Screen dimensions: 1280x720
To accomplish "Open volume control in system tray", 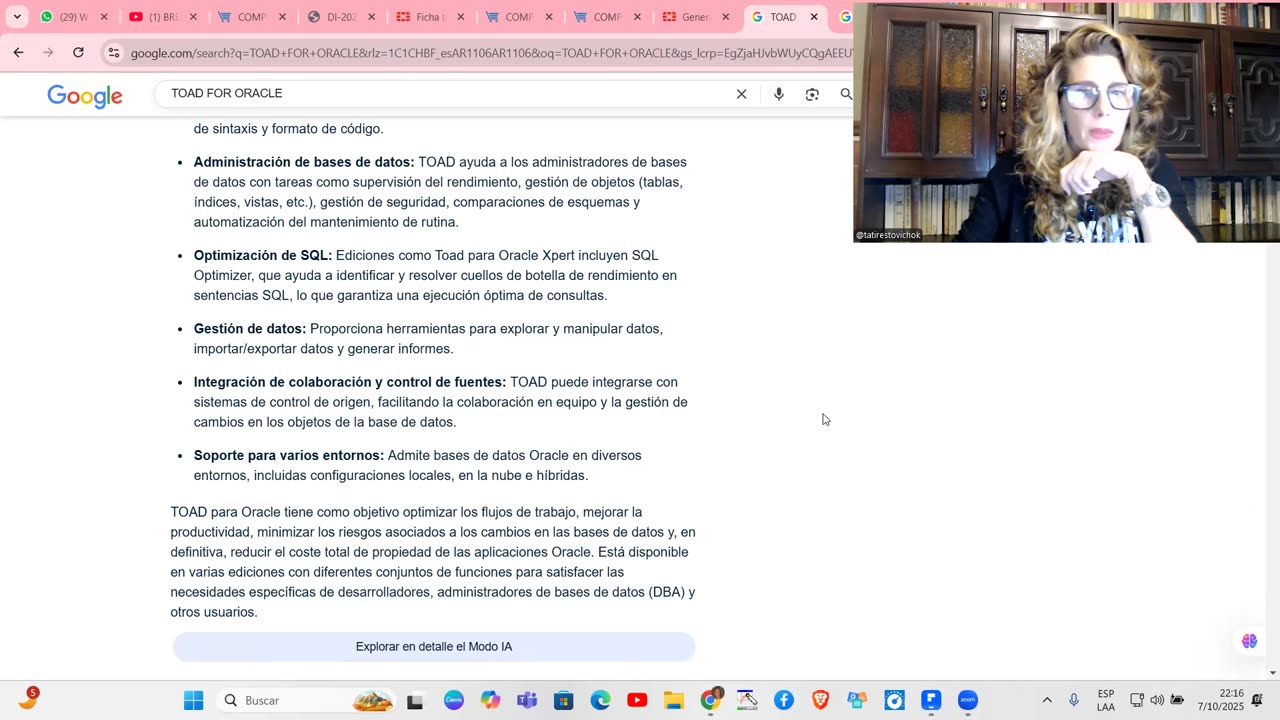I will tap(1157, 700).
